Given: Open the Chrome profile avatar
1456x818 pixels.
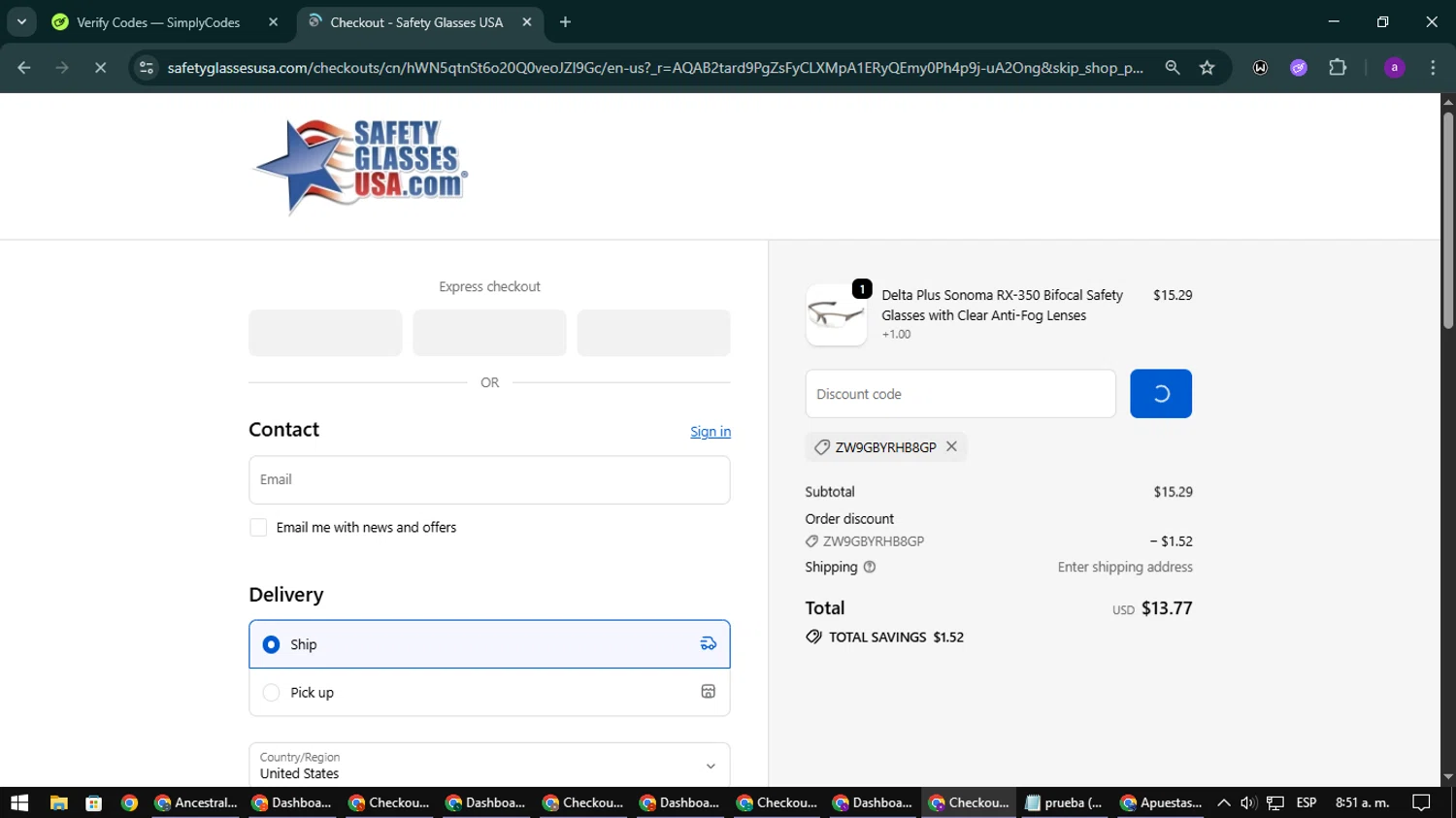Looking at the screenshot, I should pyautogui.click(x=1394, y=68).
